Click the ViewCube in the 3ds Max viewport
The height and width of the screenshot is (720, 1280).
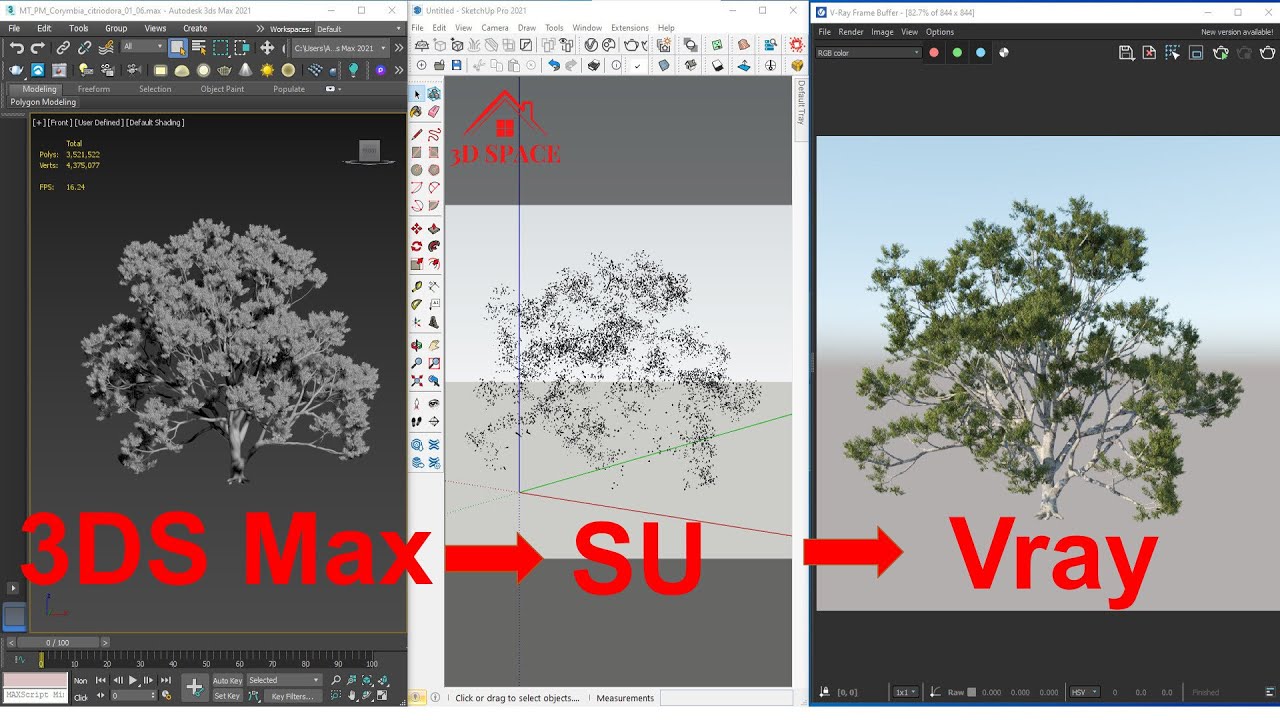[x=369, y=151]
